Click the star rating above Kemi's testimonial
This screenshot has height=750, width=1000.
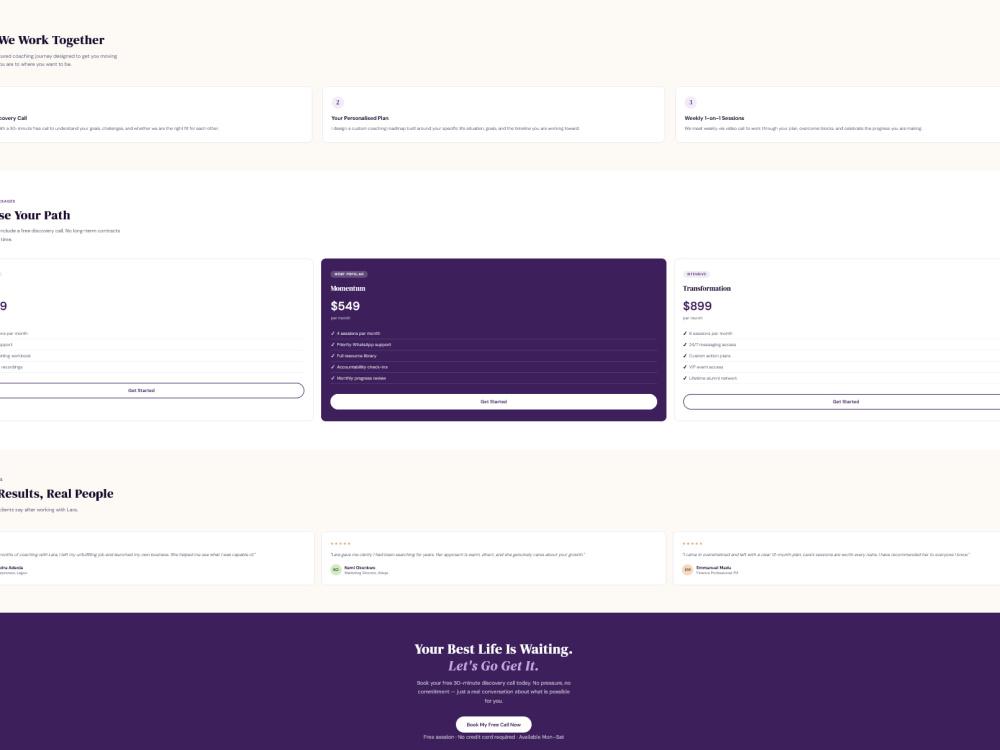pos(341,544)
